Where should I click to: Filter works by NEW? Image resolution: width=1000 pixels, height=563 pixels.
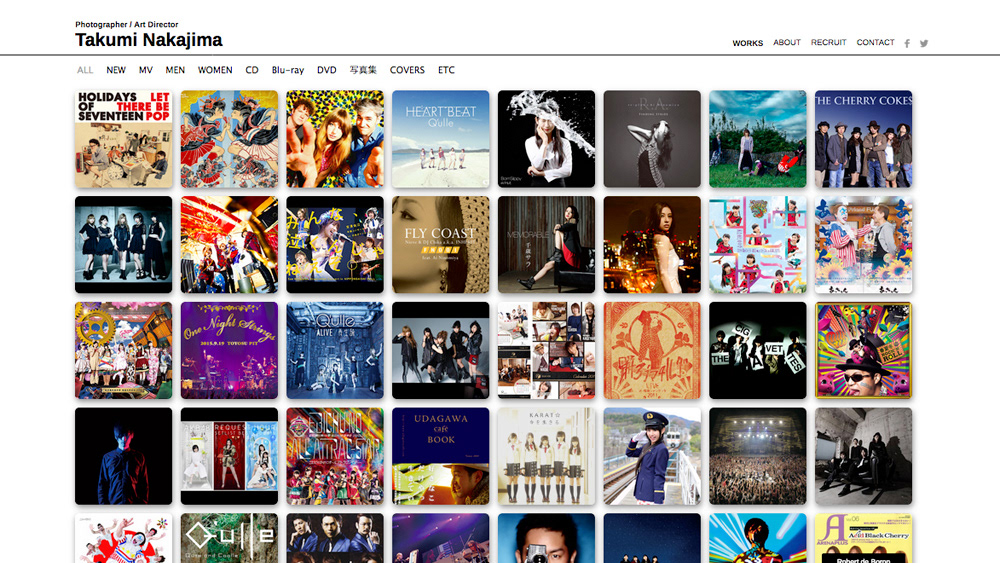(115, 70)
